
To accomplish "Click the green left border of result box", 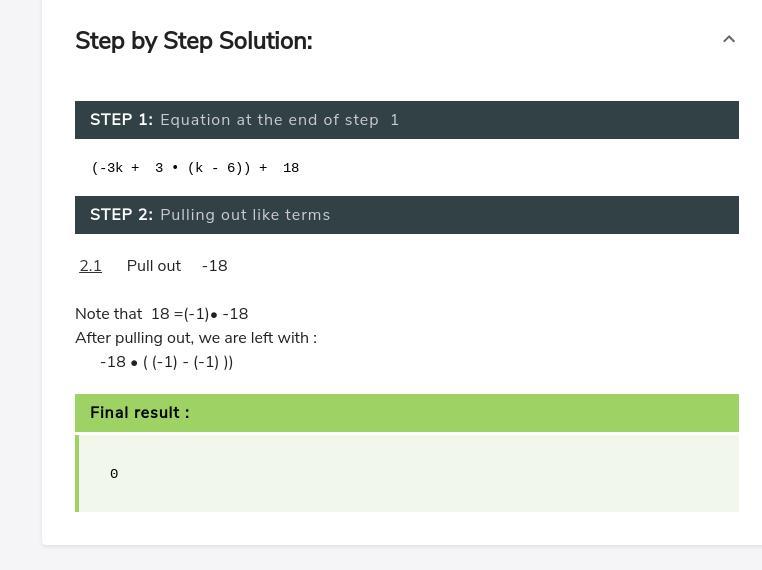I will [77, 474].
